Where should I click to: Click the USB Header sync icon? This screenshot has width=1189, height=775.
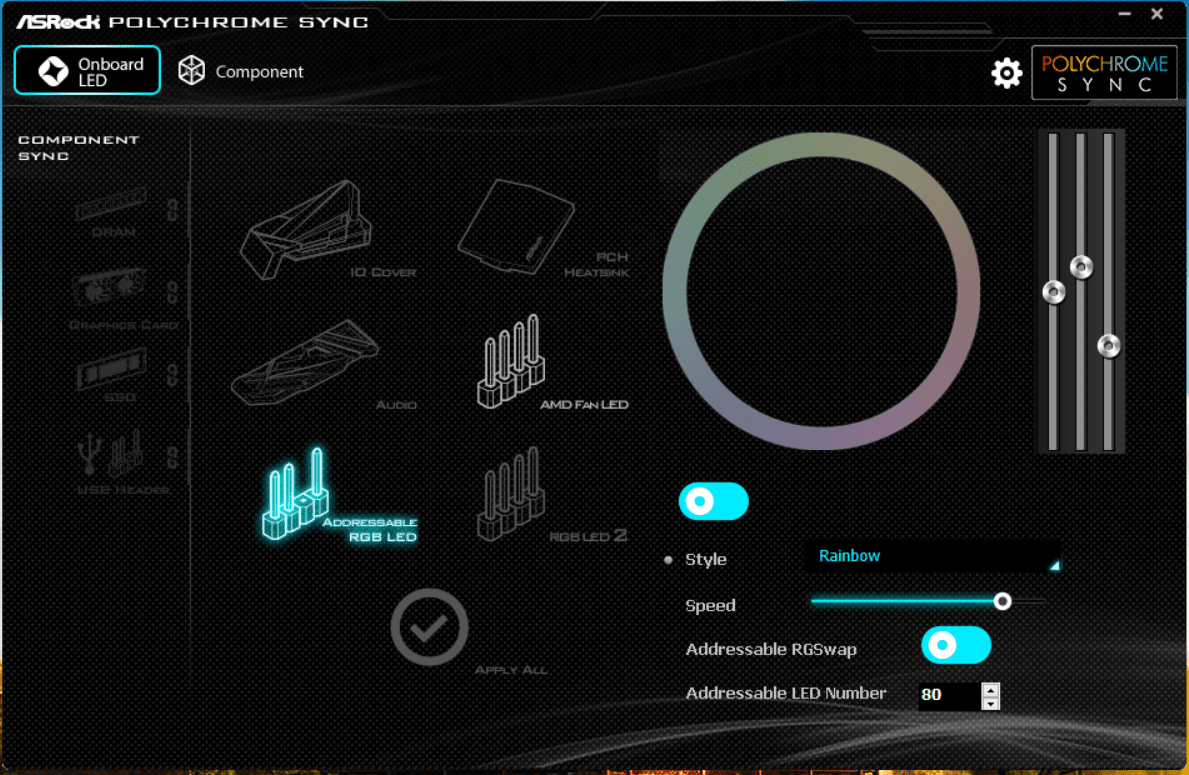tap(111, 451)
